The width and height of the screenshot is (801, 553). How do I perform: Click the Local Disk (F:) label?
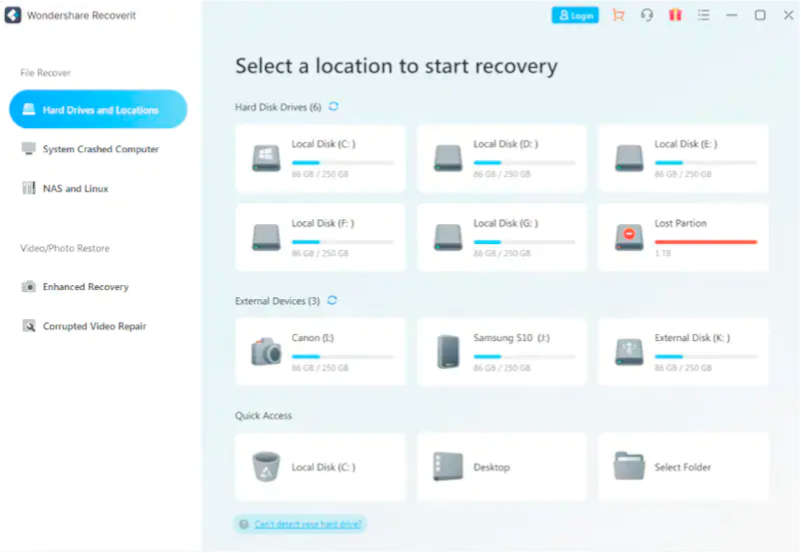coord(323,223)
